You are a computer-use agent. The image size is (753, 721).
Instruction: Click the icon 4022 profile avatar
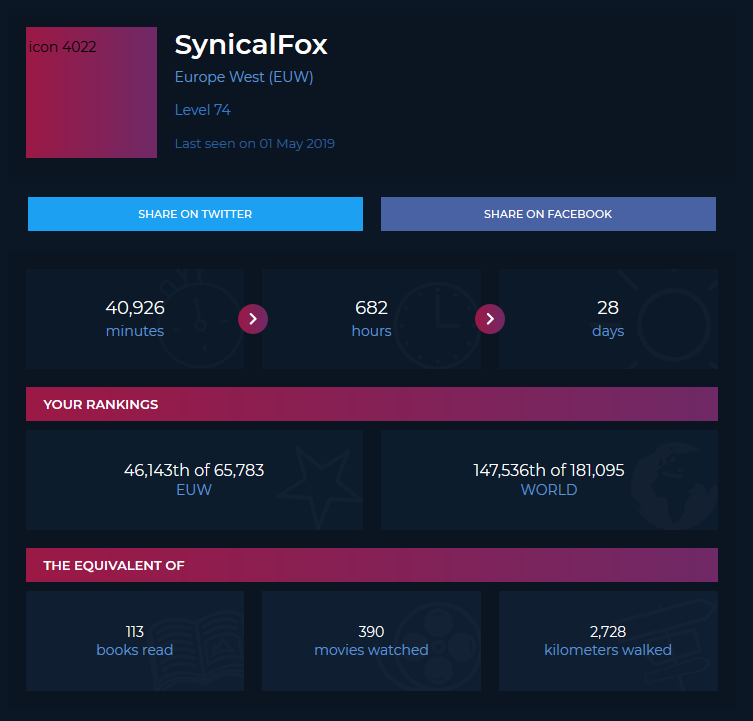coord(91,92)
